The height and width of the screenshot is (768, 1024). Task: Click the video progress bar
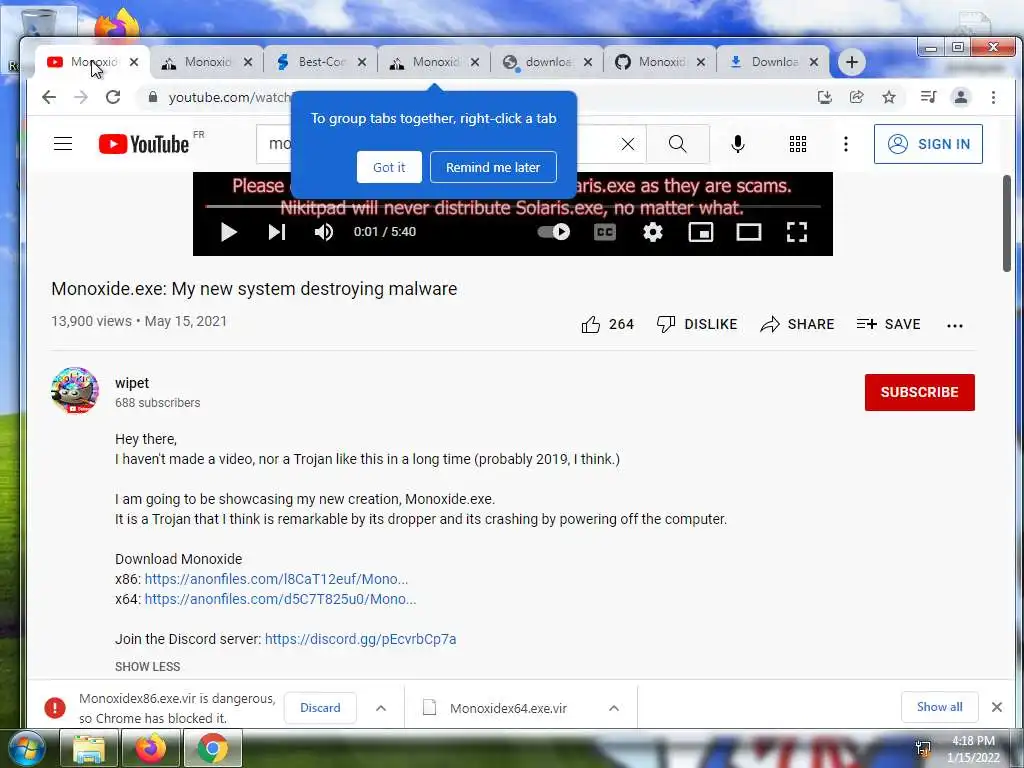513,206
